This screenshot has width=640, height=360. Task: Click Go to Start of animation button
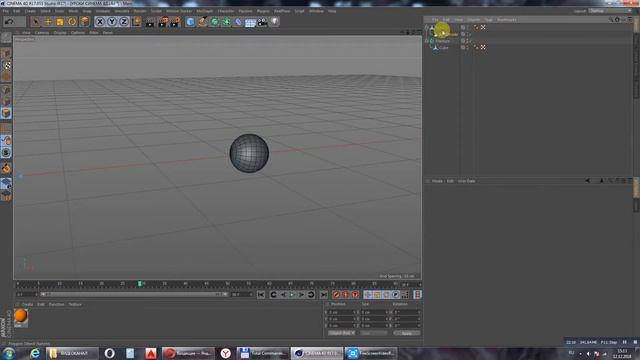(261, 295)
